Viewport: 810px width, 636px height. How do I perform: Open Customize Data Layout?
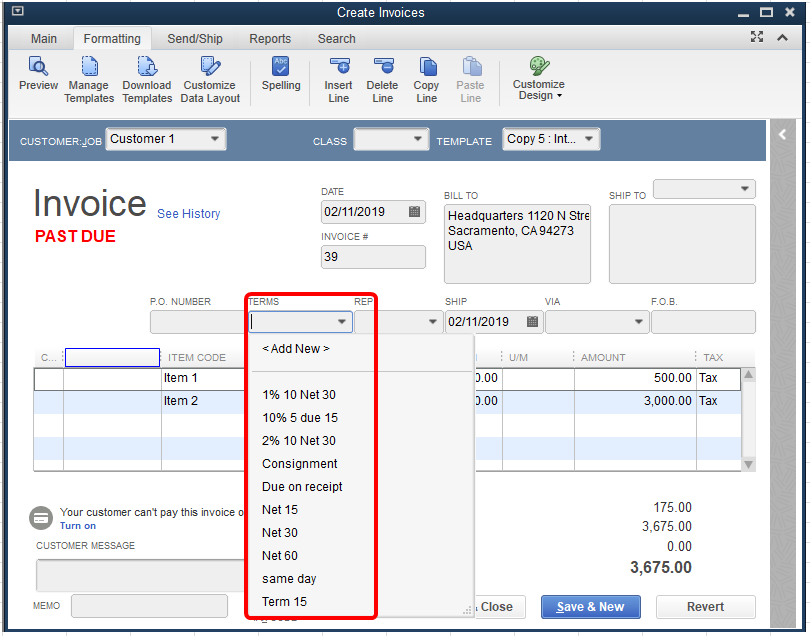click(x=210, y=78)
